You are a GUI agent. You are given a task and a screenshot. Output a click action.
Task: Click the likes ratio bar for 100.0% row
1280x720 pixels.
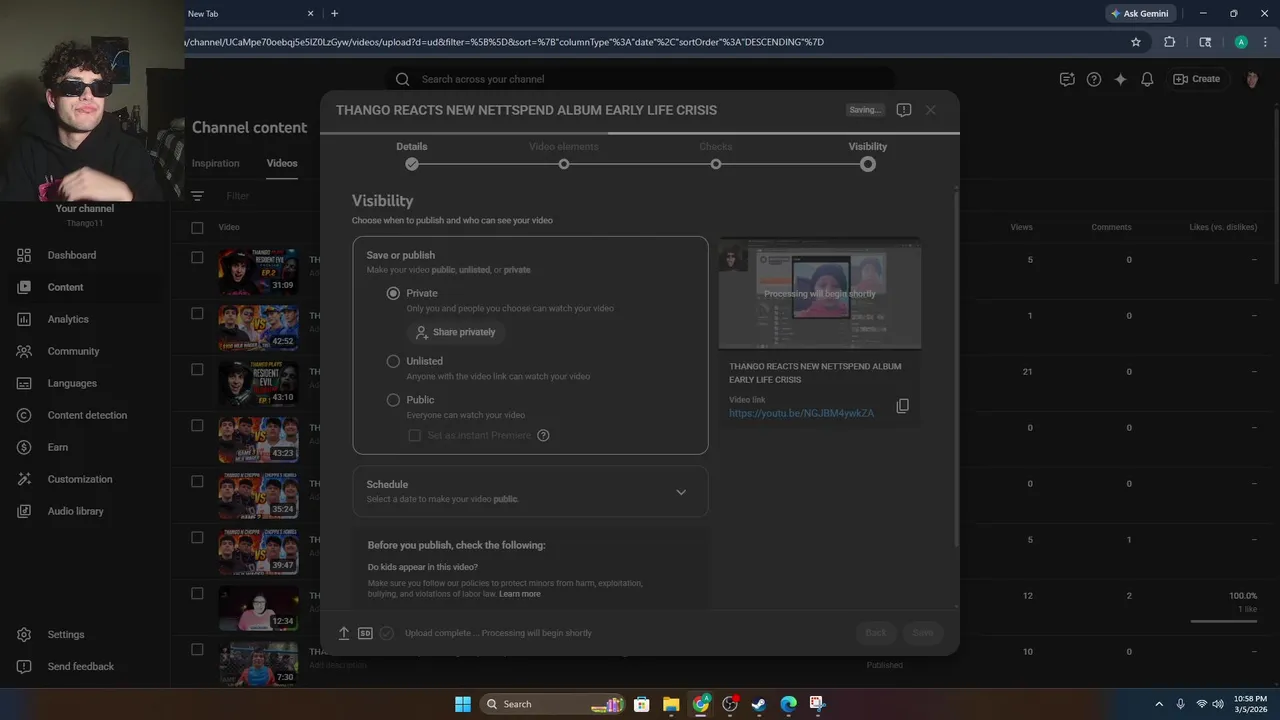pyautogui.click(x=1224, y=622)
